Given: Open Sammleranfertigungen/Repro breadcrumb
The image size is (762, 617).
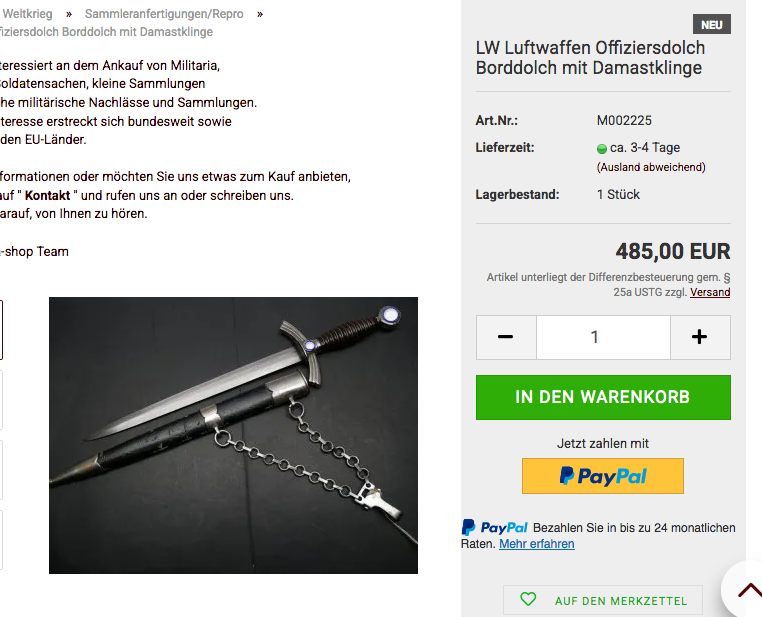Looking at the screenshot, I should 164,14.
